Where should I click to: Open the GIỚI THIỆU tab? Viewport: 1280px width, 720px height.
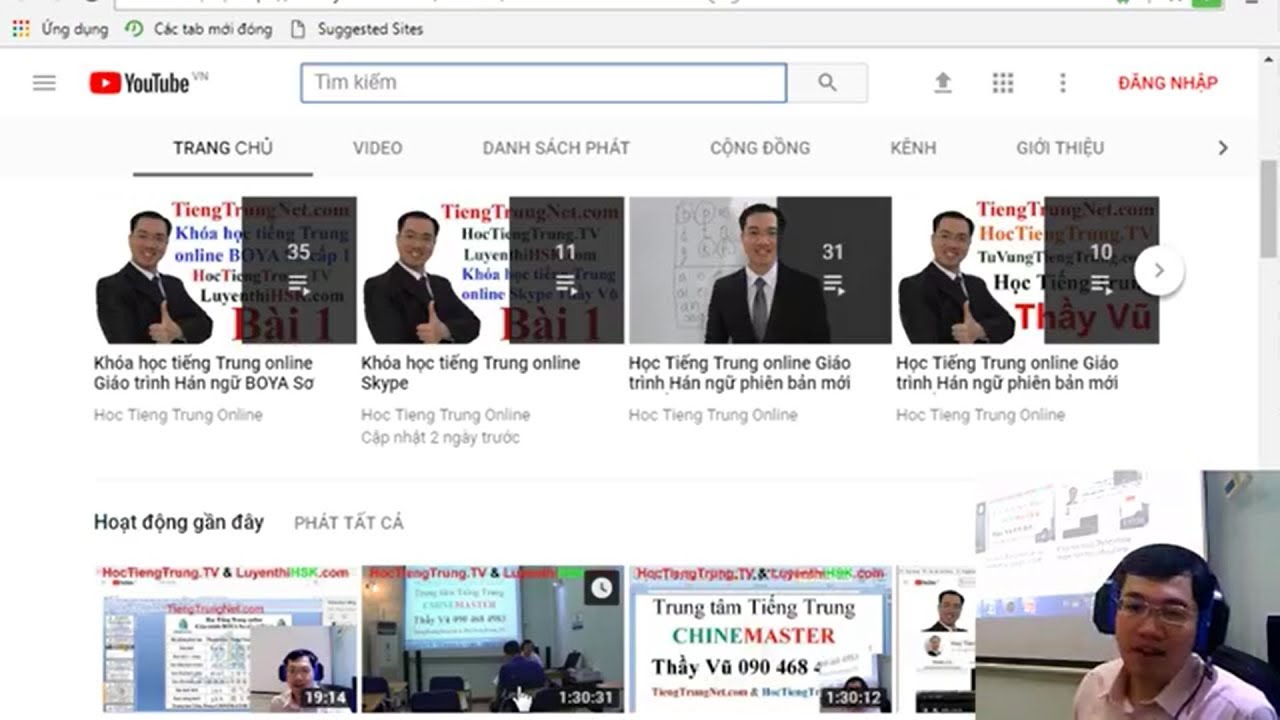pyautogui.click(x=1060, y=148)
